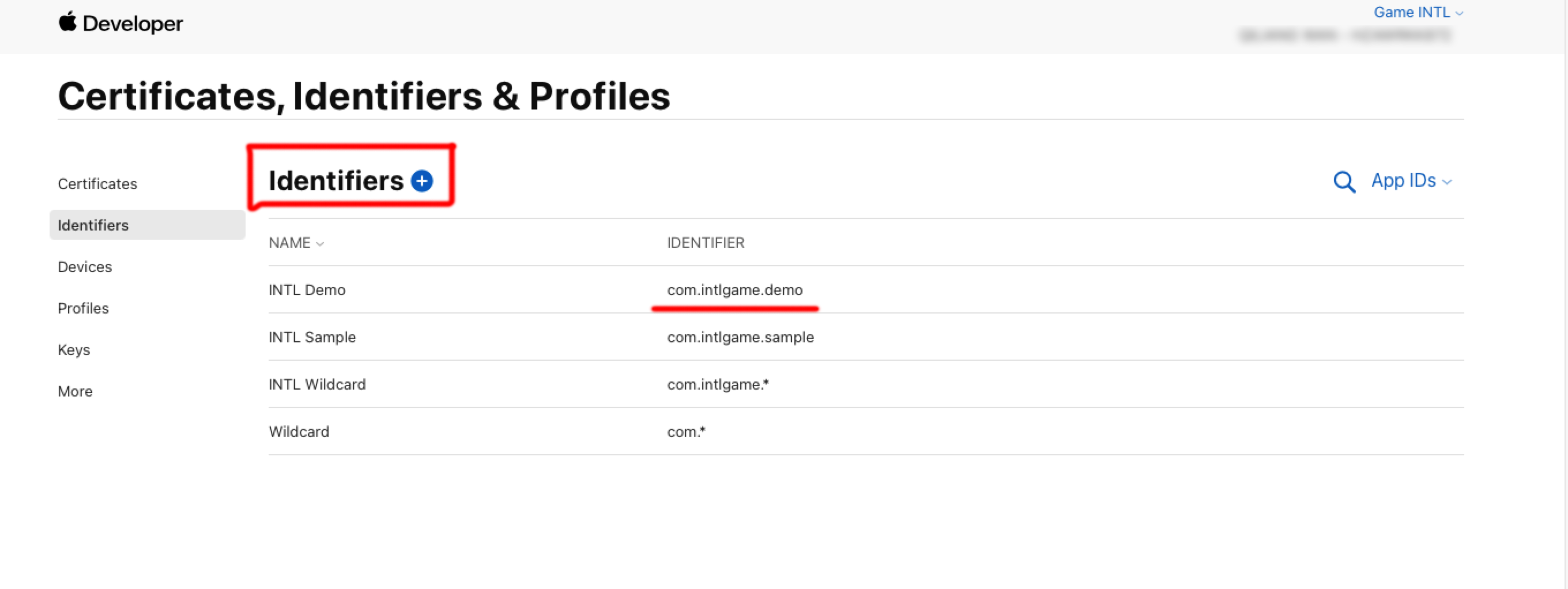
Task: Click the Certificates, Identifiers & Profiles heading
Action: tap(363, 95)
